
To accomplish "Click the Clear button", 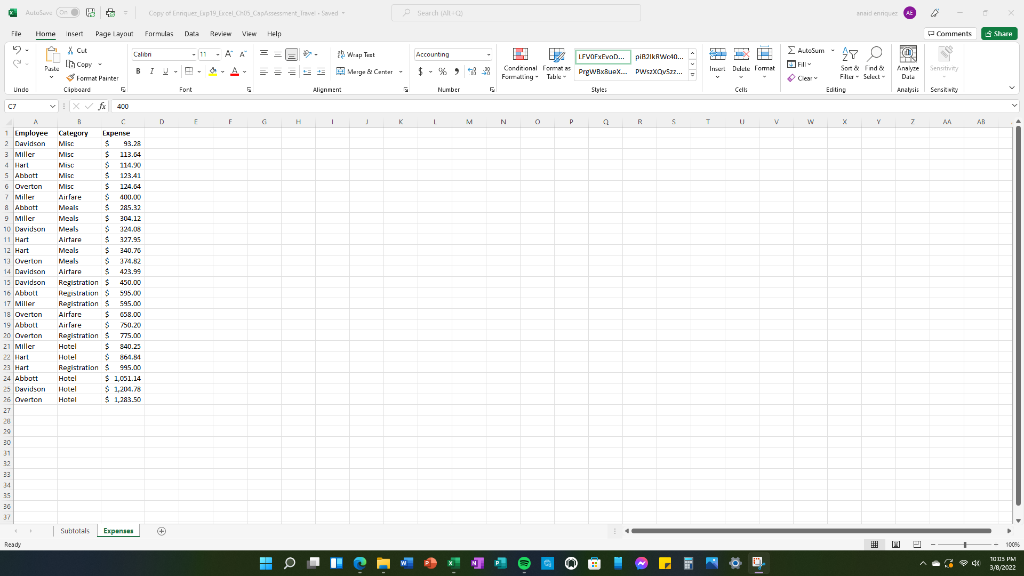I will pyautogui.click(x=802, y=78).
